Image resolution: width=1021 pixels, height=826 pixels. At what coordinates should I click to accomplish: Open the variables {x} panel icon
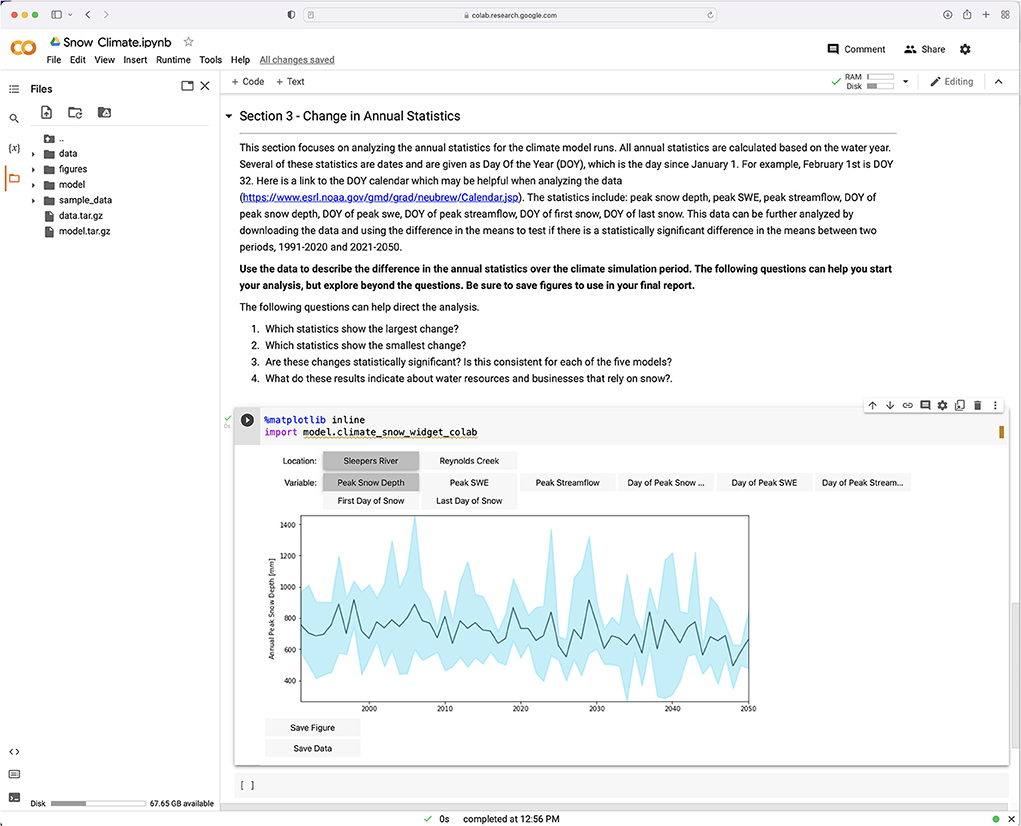14,148
